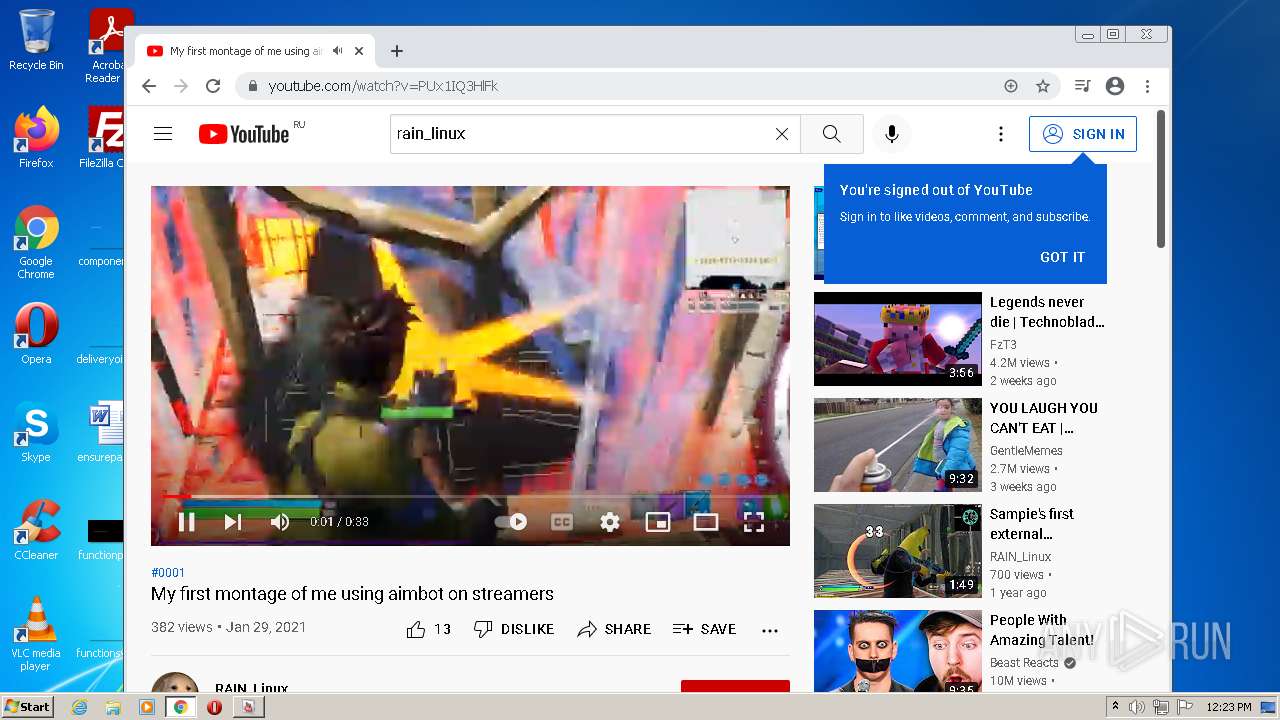Switch to miniplayer mode
Viewport: 1280px width, 720px height.
658,521
